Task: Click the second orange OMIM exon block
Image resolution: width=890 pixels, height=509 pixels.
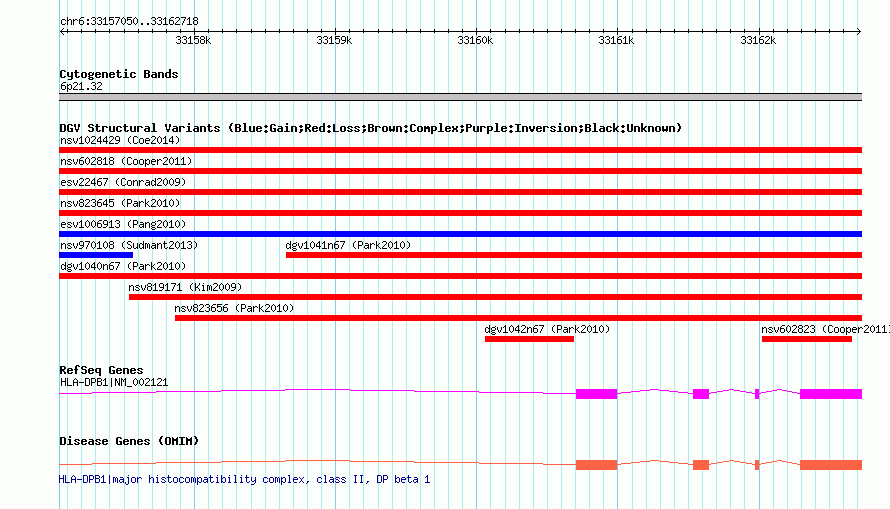Action: click(x=701, y=465)
